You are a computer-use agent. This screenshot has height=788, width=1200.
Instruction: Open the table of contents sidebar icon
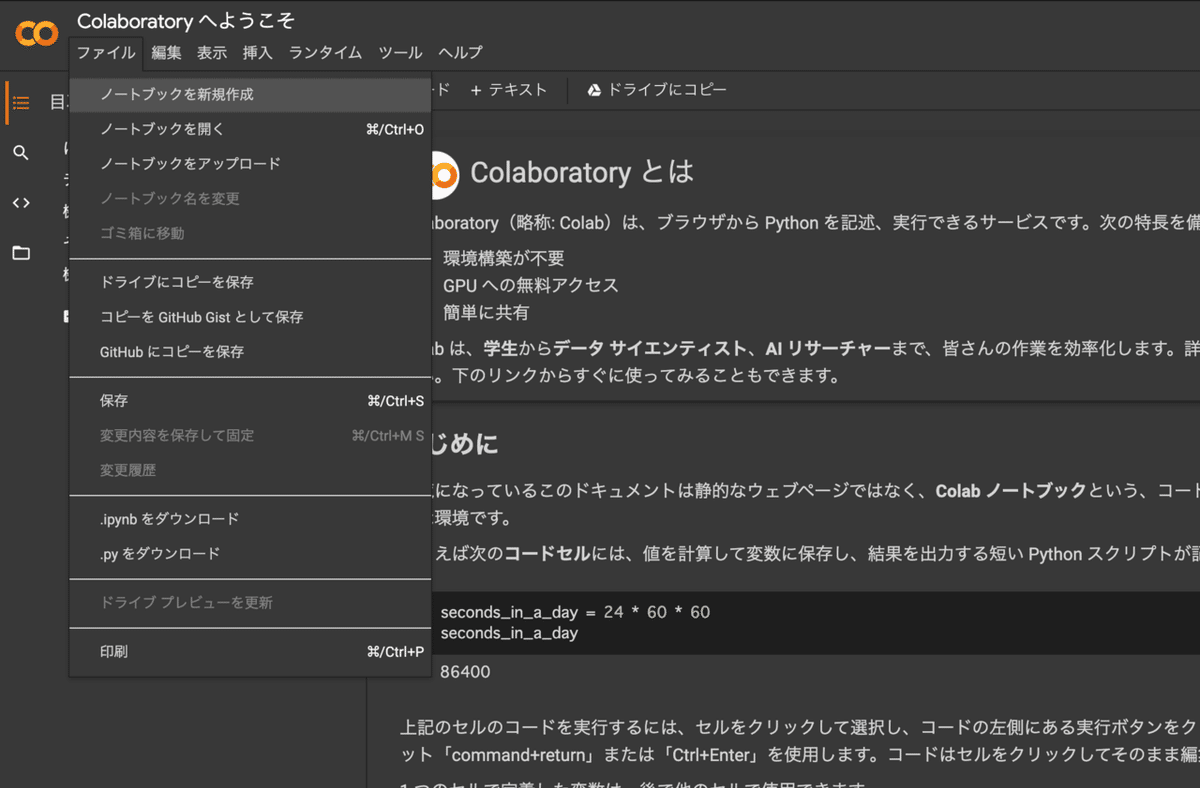pos(21,103)
